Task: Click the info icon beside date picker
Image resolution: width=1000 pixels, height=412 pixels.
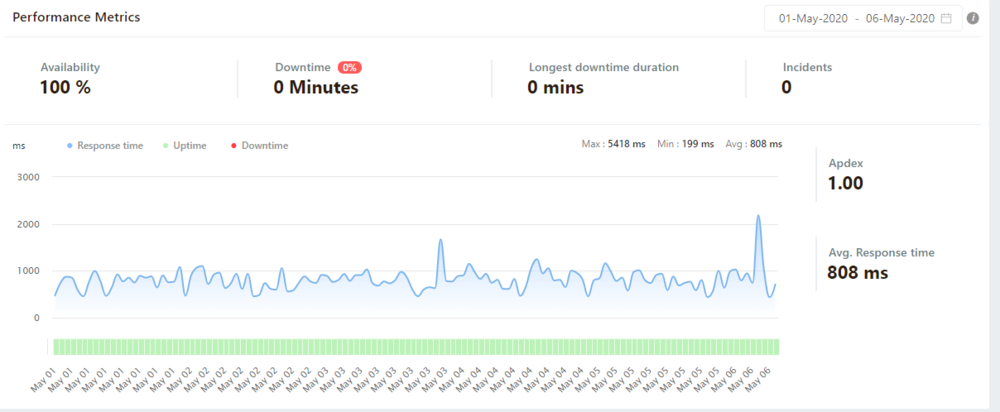Action: [973, 18]
